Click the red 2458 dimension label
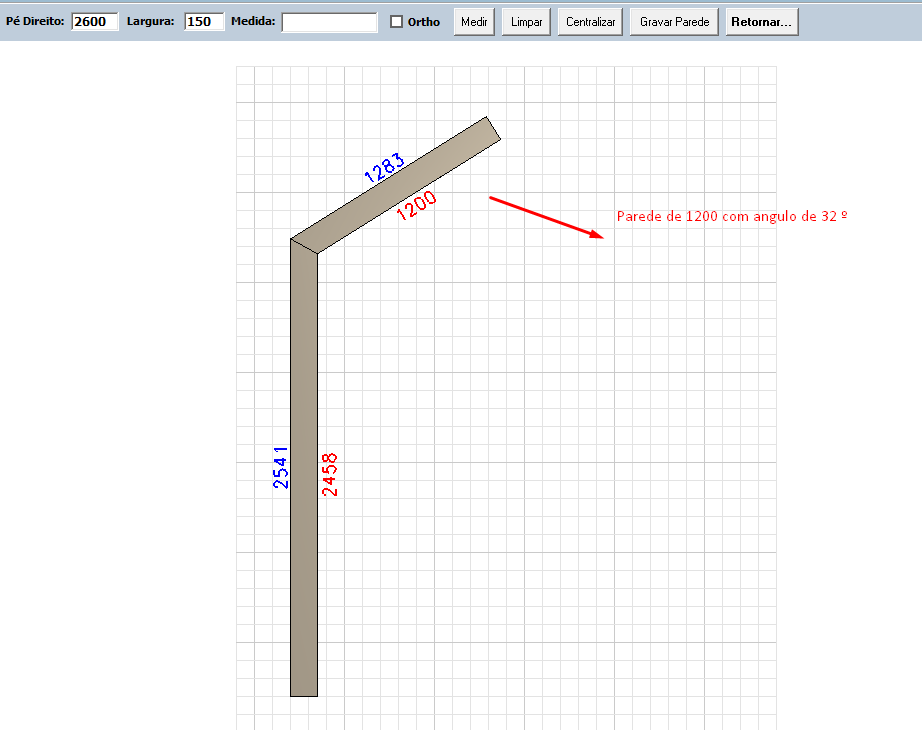This screenshot has height=730, width=922. [x=330, y=474]
